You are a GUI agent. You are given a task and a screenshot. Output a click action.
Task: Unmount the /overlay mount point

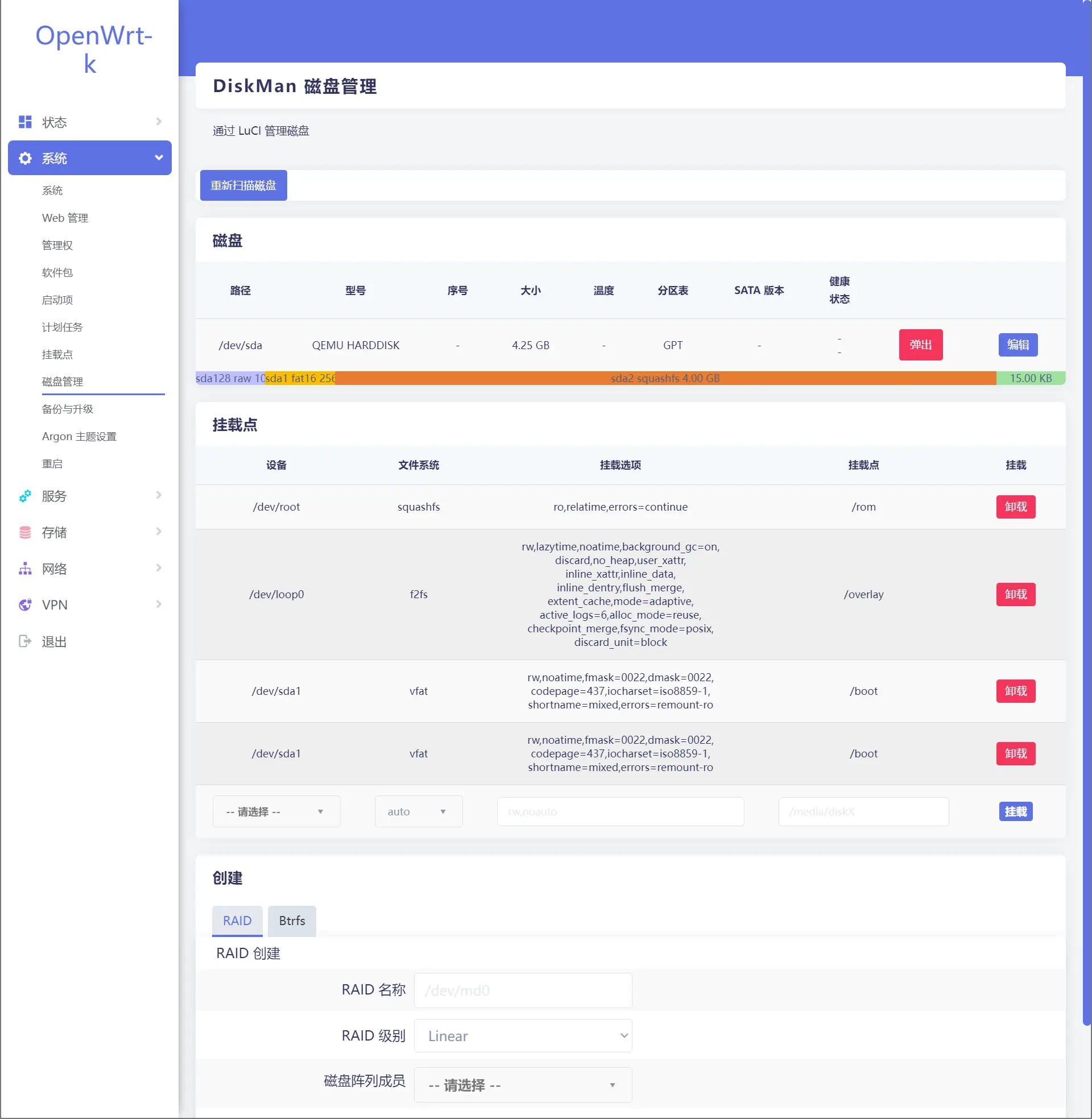coord(1015,595)
